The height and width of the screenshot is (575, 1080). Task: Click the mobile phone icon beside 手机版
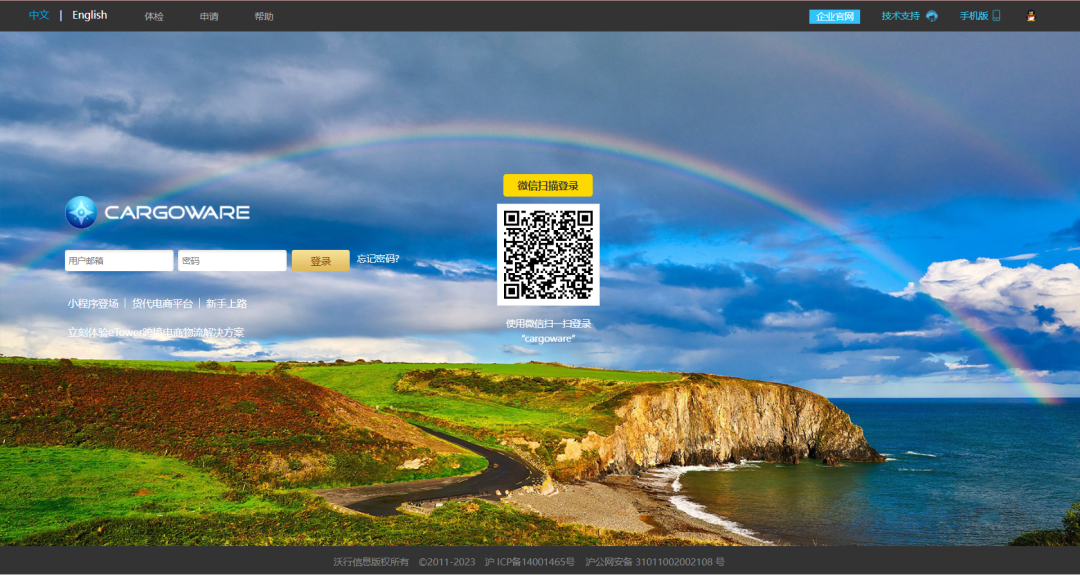pos(996,16)
